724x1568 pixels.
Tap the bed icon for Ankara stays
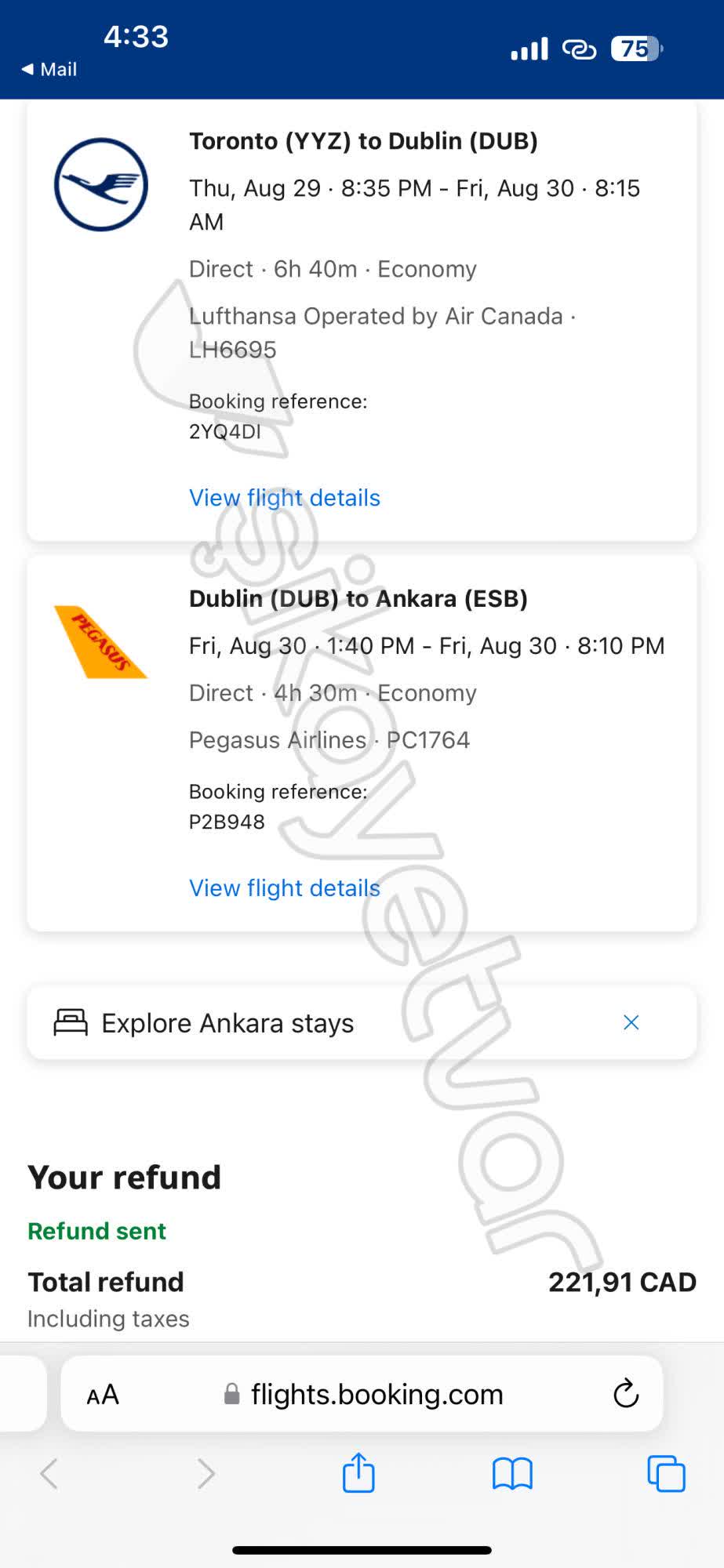(71, 1022)
